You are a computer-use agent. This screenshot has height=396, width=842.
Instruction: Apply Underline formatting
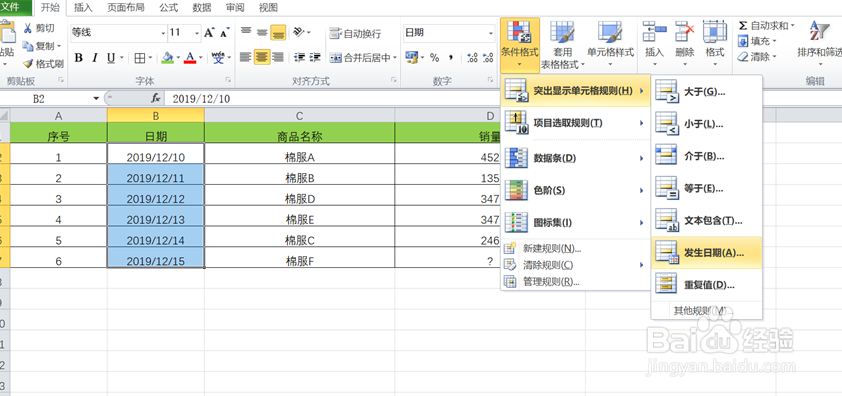[111, 57]
